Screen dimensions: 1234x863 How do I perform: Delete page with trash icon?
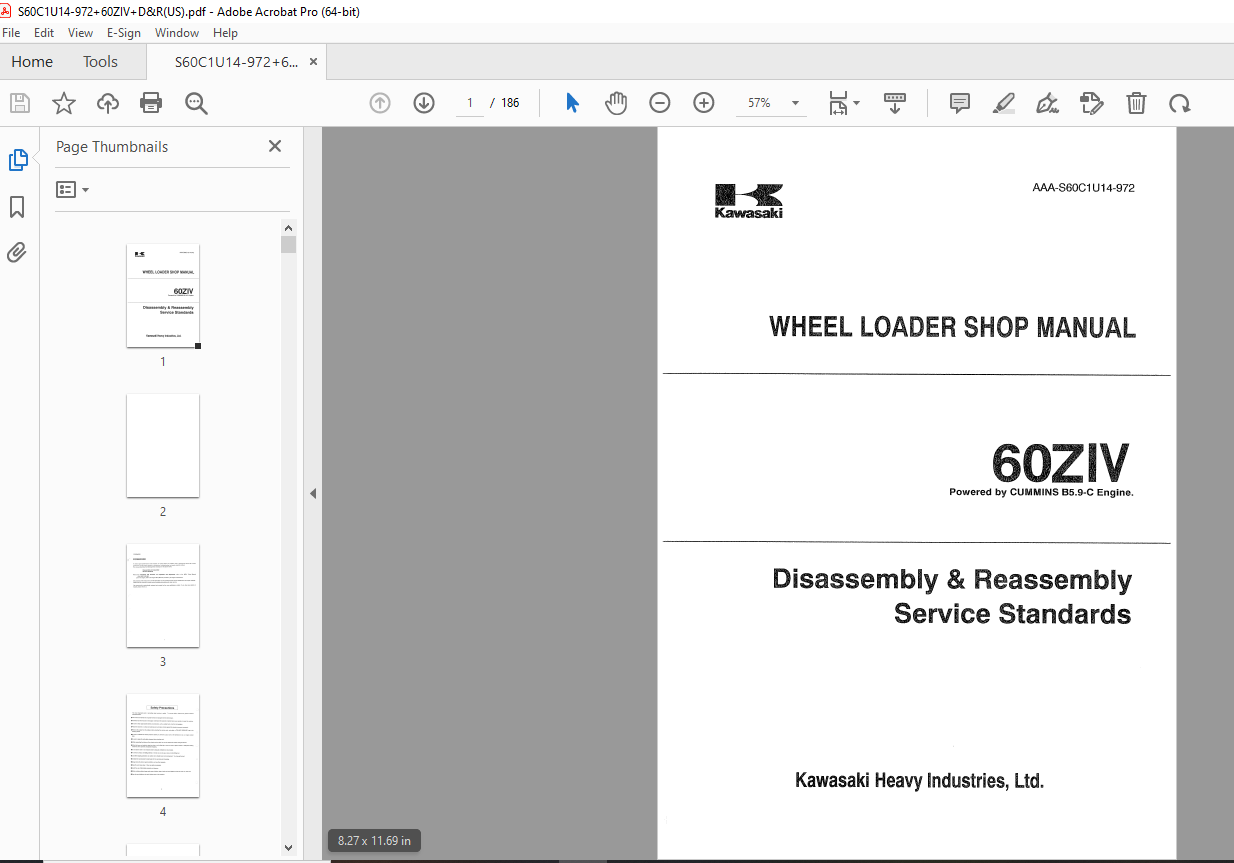[1136, 103]
